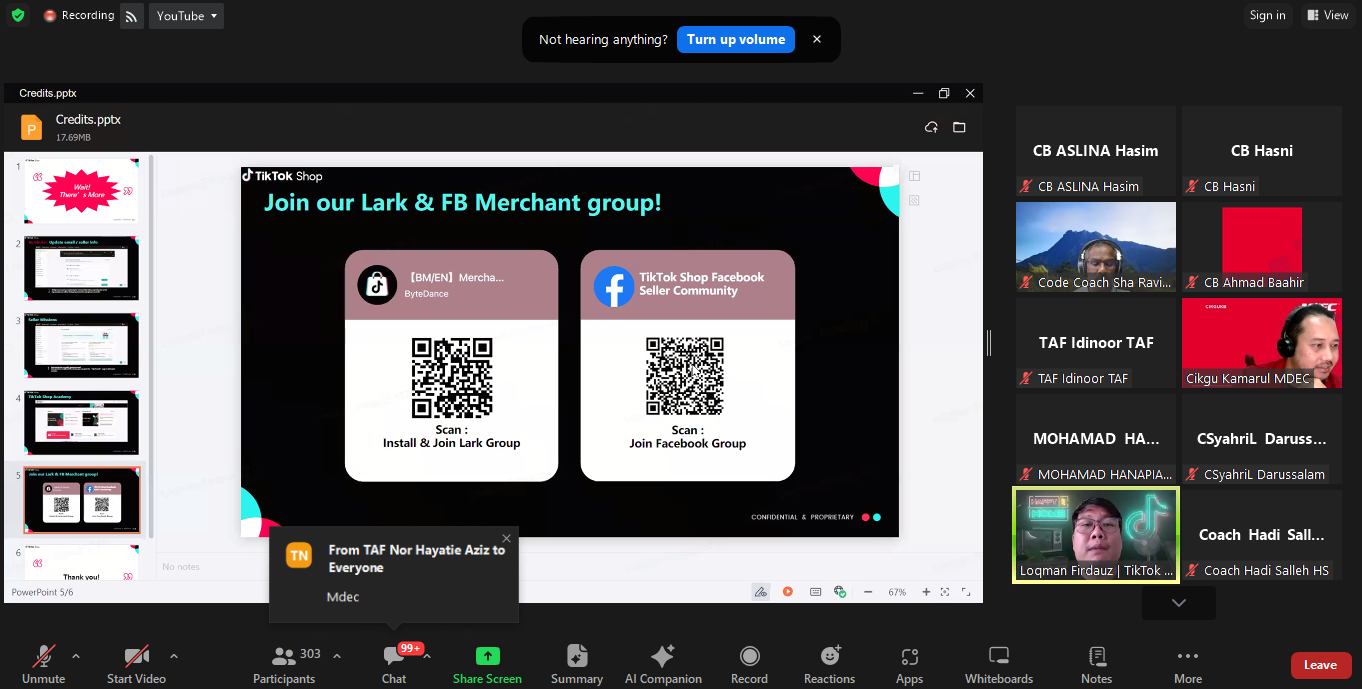
Task: Click the Record button
Action: (749, 664)
